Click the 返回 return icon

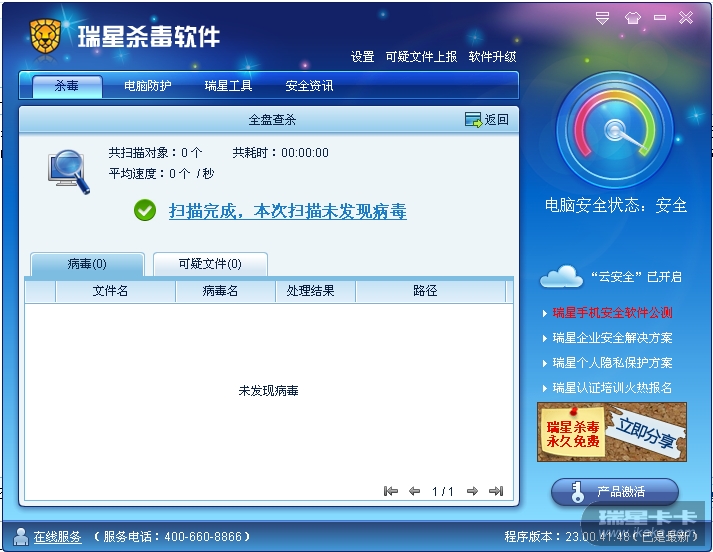[x=473, y=120]
